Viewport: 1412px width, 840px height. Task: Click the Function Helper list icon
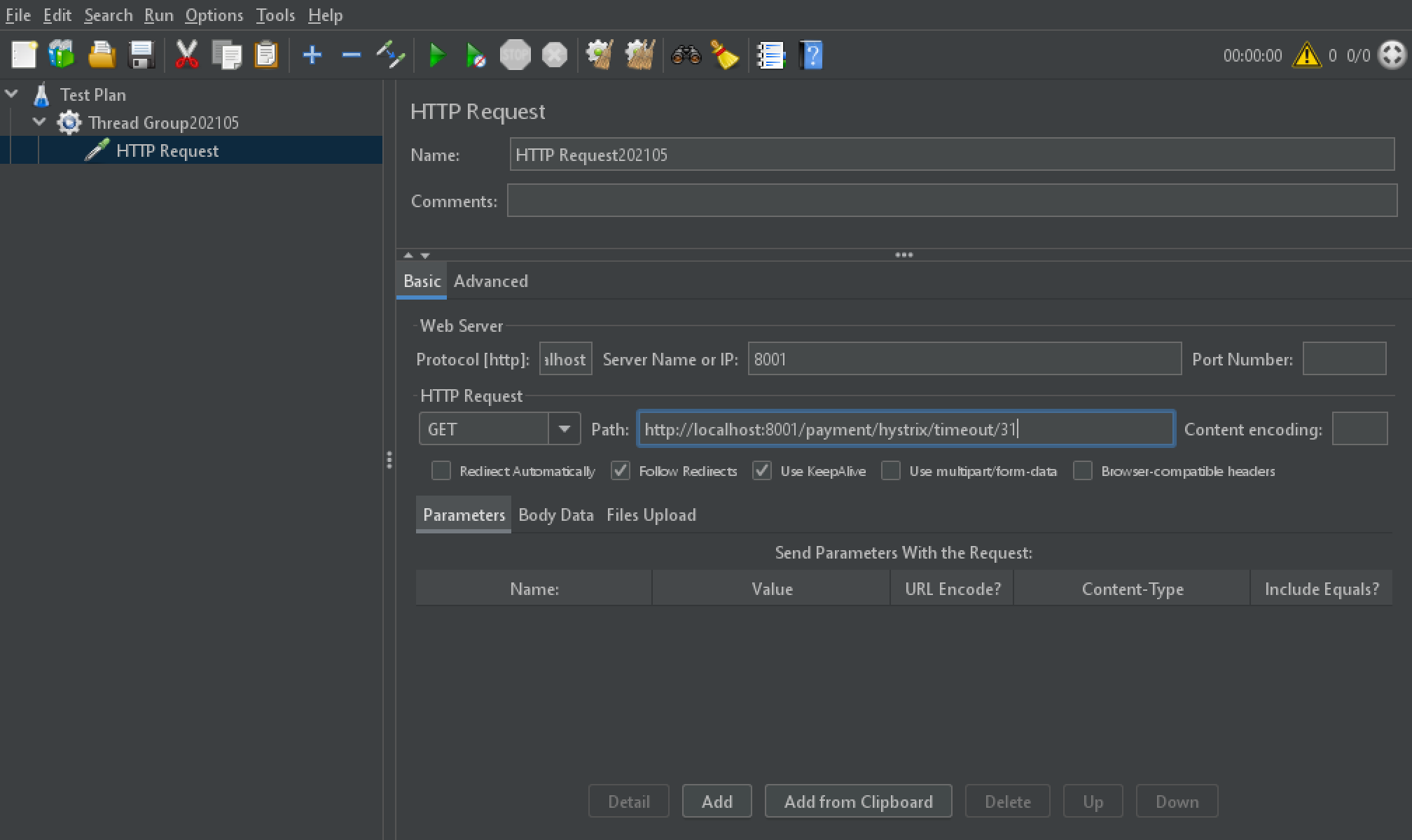pos(770,55)
